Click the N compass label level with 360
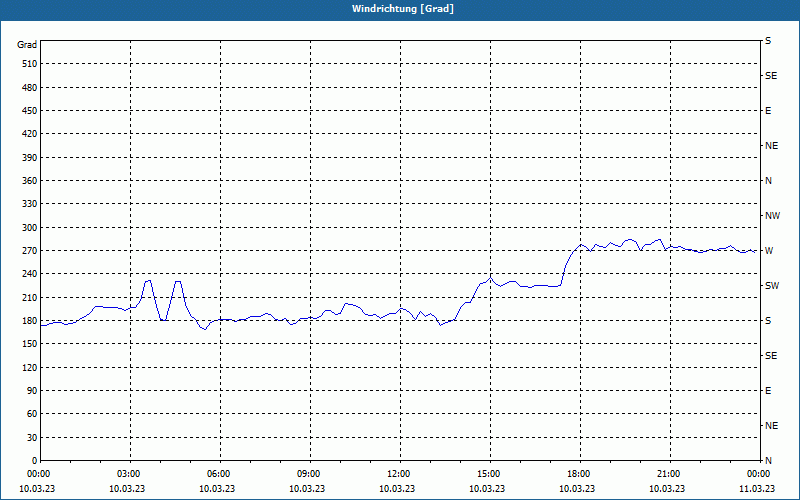 (768, 181)
